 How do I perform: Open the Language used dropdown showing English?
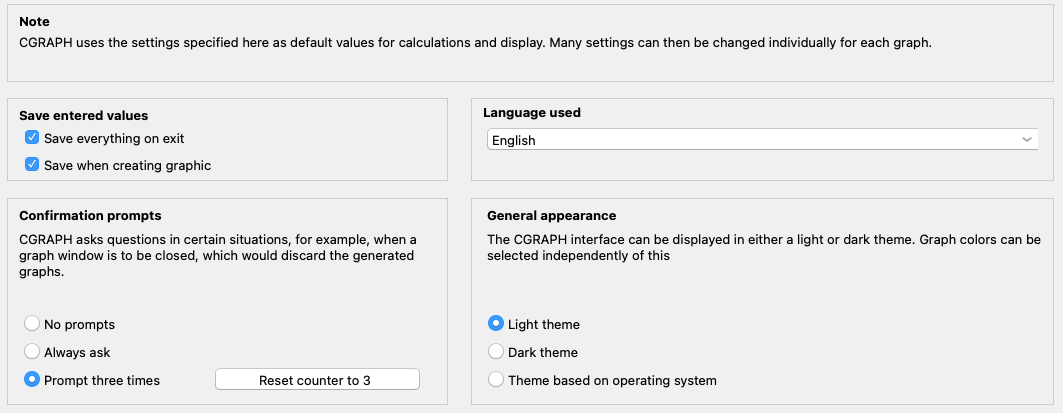tap(760, 140)
